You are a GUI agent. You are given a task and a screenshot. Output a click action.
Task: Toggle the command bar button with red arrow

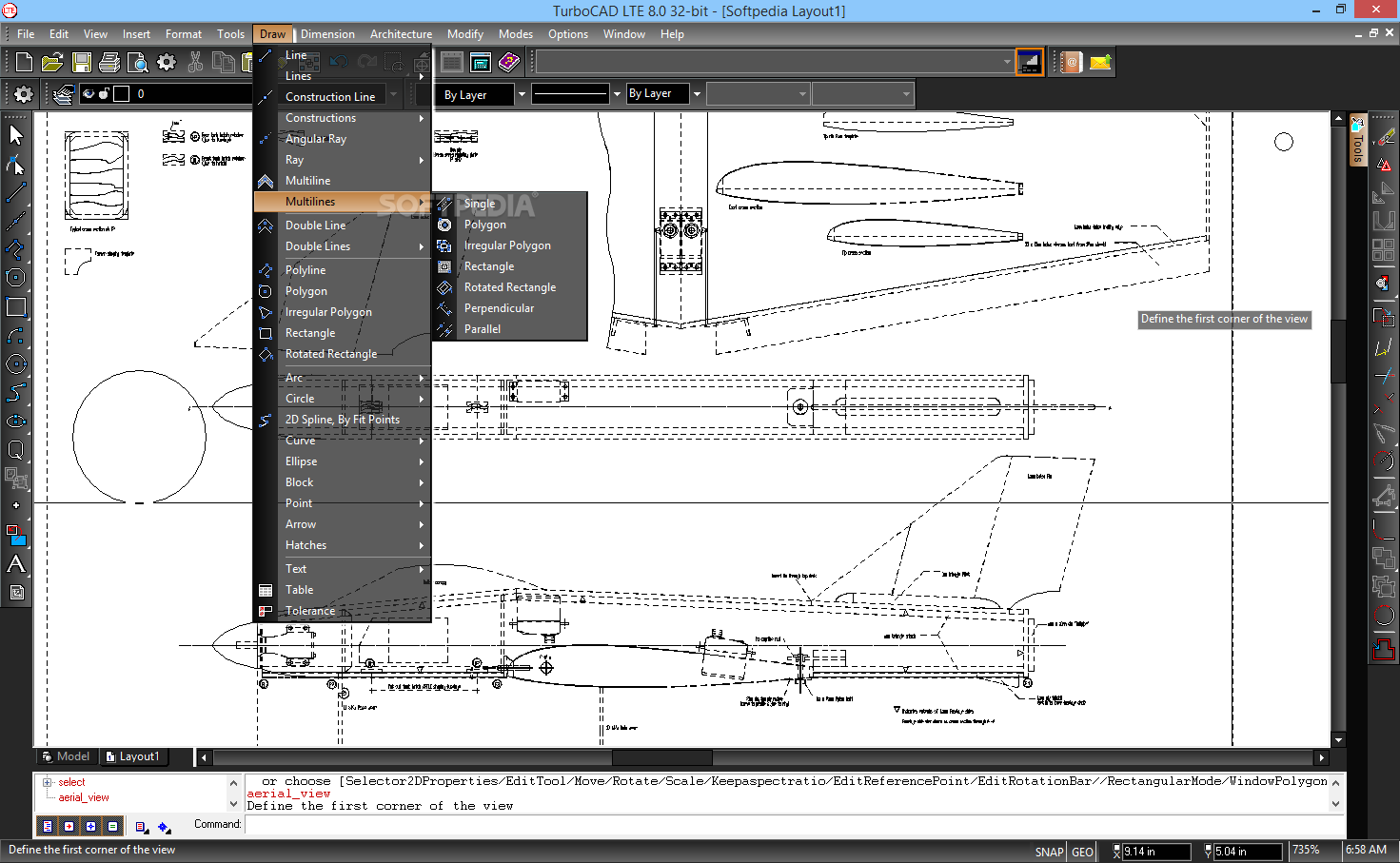coord(69,826)
